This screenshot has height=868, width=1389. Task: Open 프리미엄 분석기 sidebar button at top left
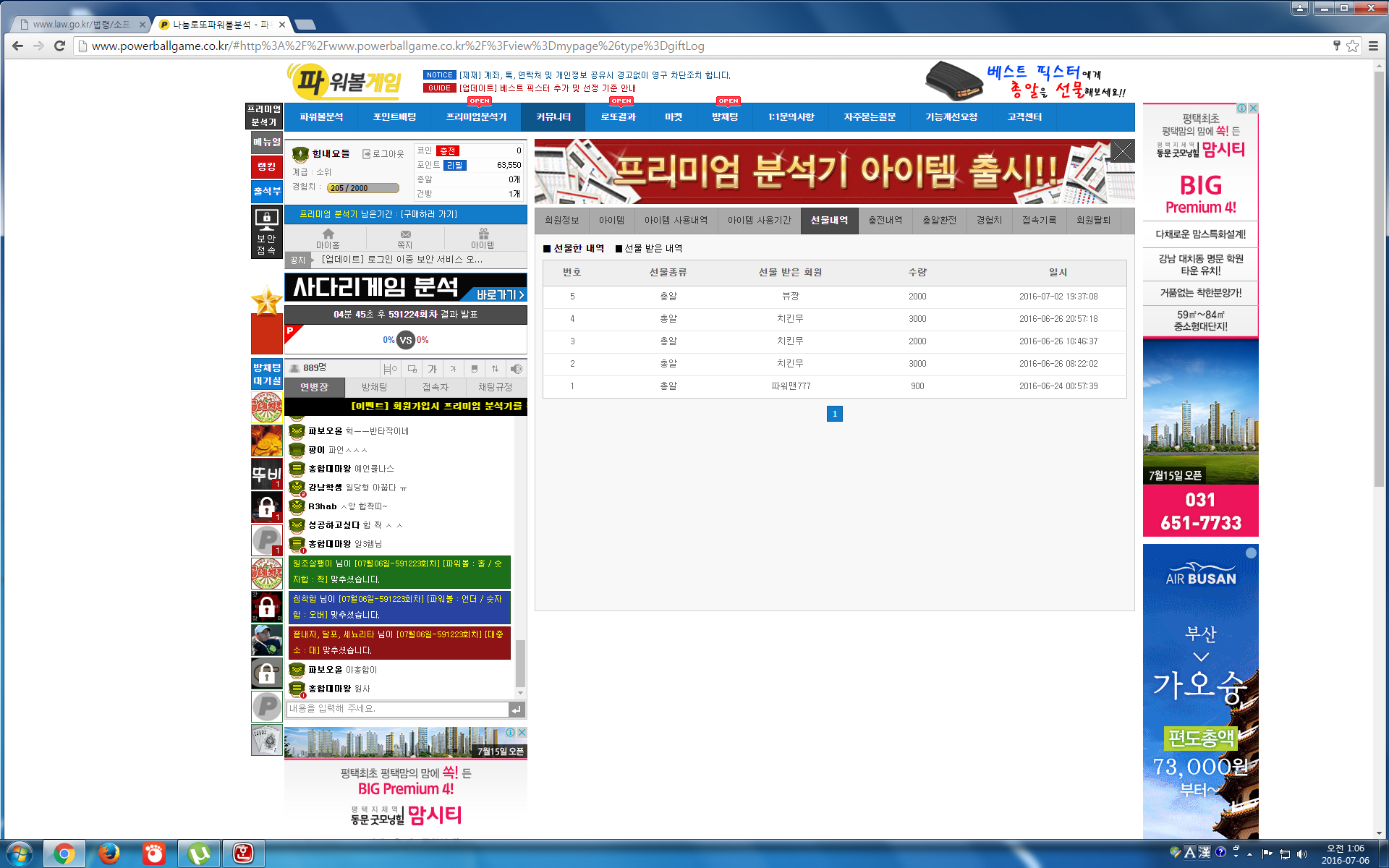[x=264, y=116]
